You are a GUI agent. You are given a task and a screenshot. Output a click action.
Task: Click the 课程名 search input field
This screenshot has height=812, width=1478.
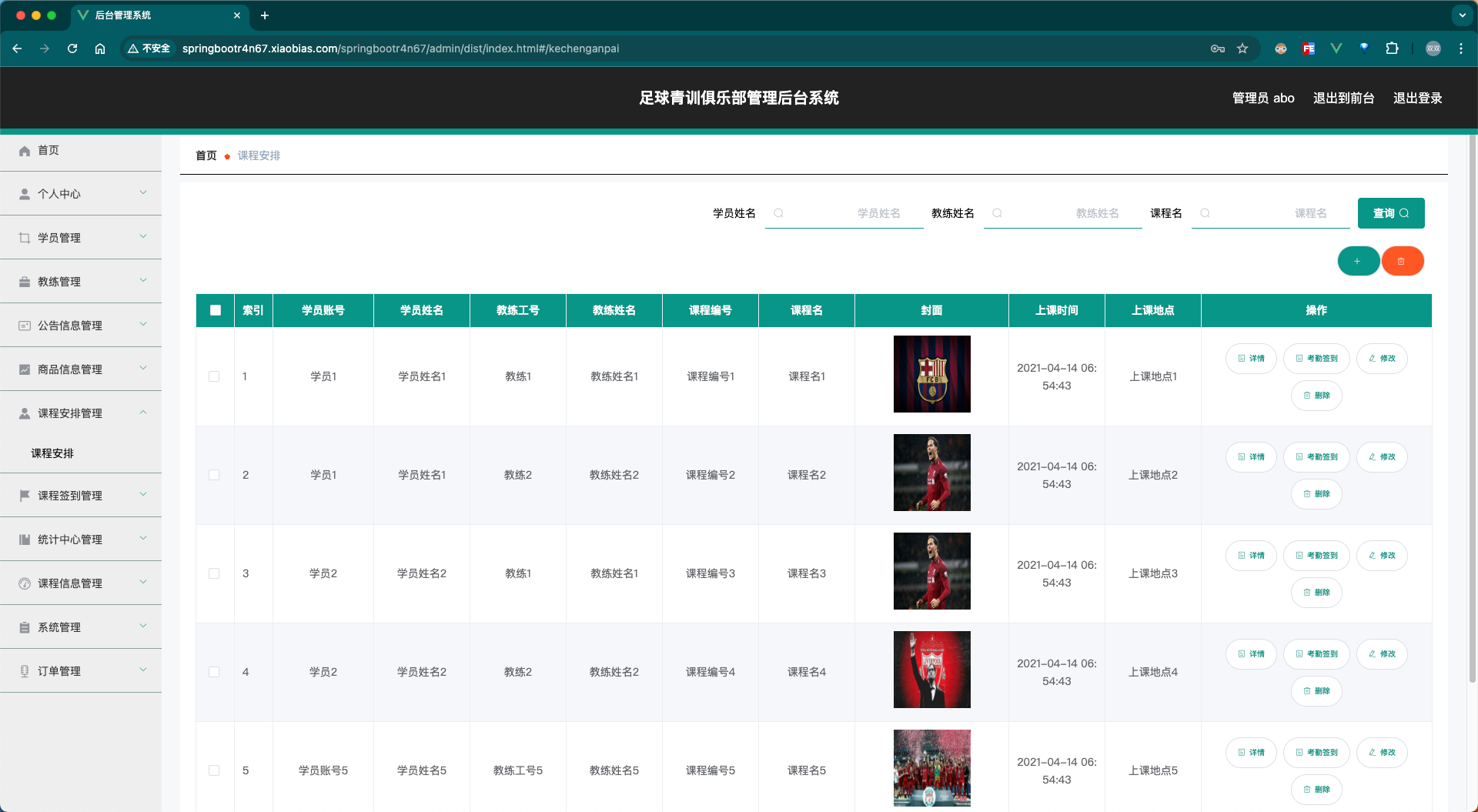coord(1271,213)
